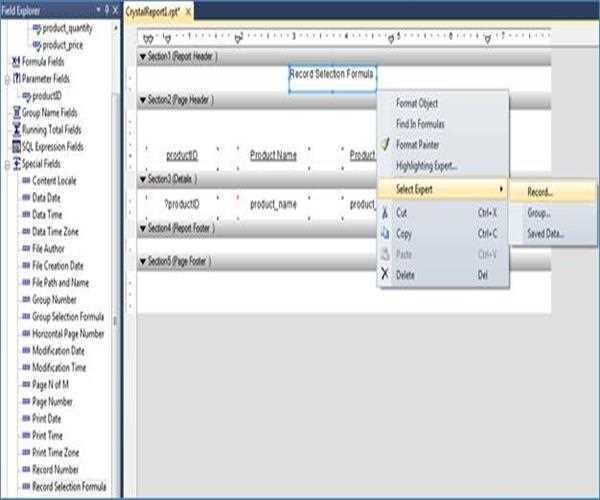
Task: Choose Format Object in context menu
Action: coord(417,103)
